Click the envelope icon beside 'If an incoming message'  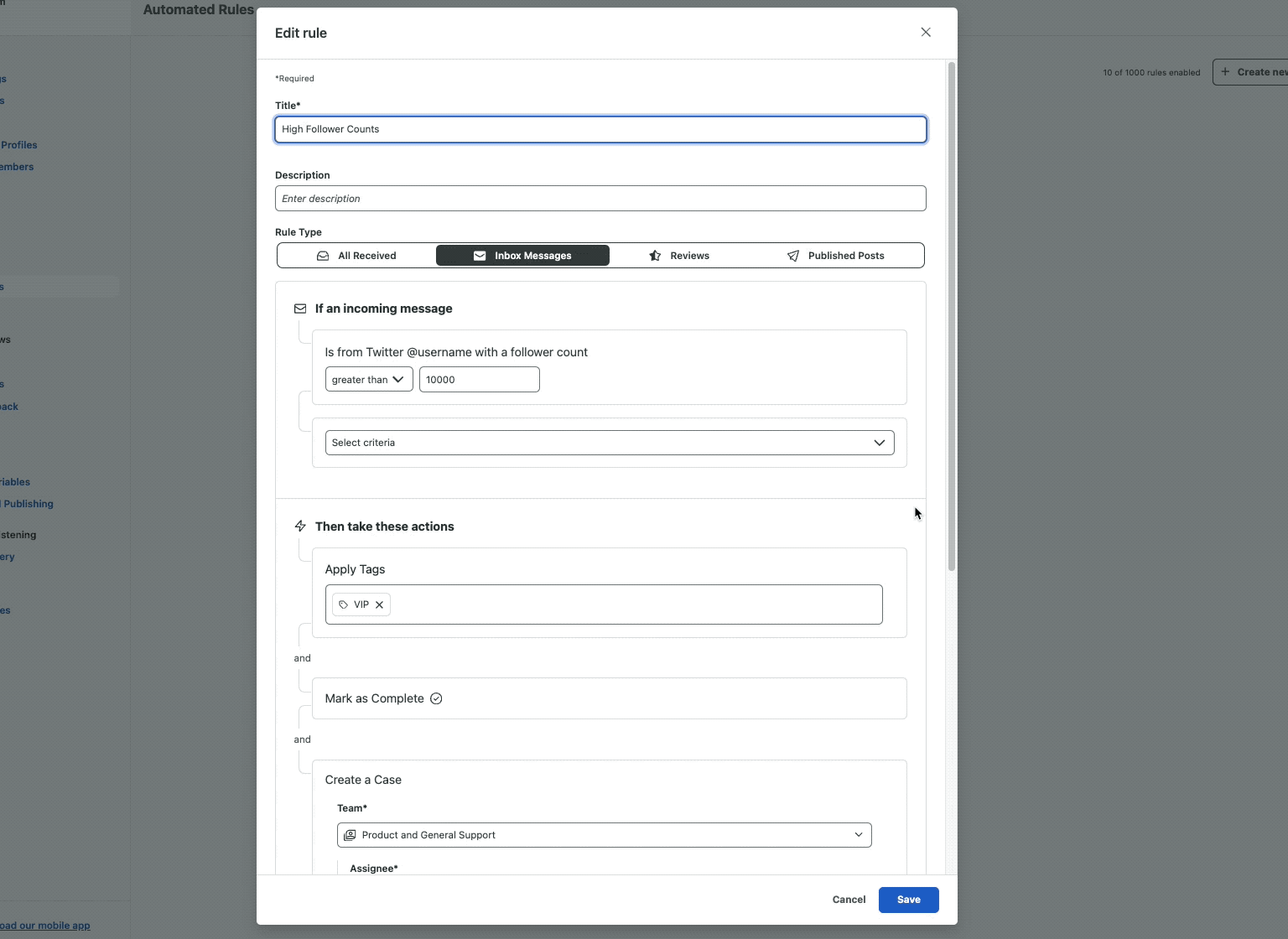point(299,309)
